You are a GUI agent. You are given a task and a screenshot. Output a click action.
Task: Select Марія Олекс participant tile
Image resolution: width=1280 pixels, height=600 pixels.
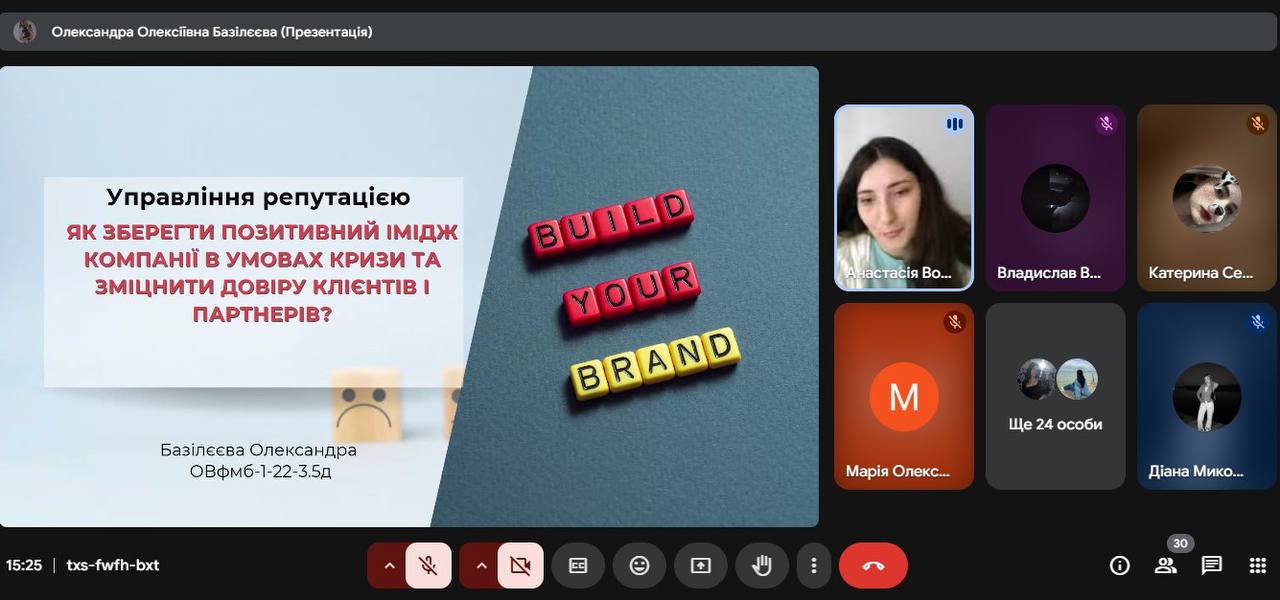(x=904, y=396)
